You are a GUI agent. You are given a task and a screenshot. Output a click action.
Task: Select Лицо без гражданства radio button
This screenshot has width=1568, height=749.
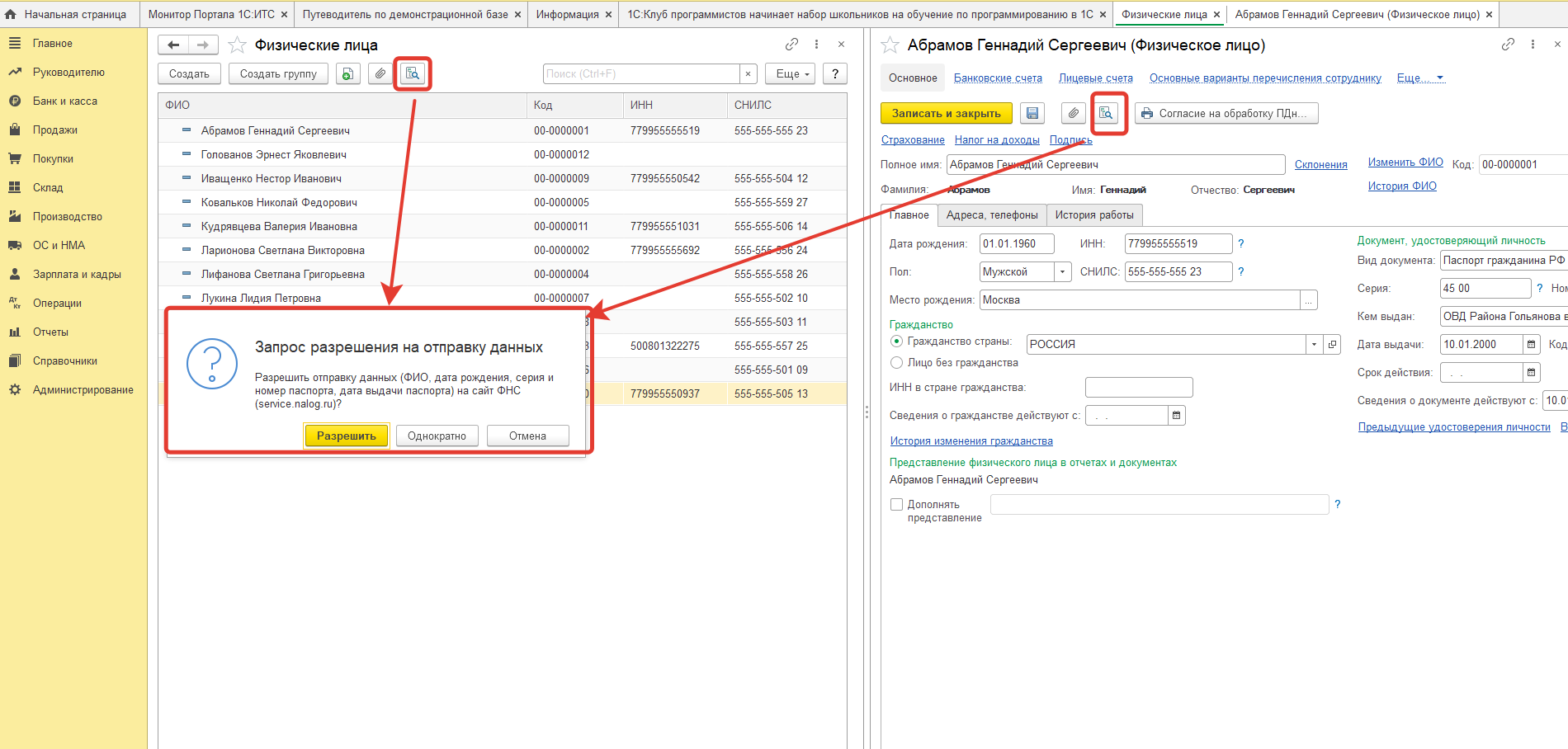(x=896, y=362)
